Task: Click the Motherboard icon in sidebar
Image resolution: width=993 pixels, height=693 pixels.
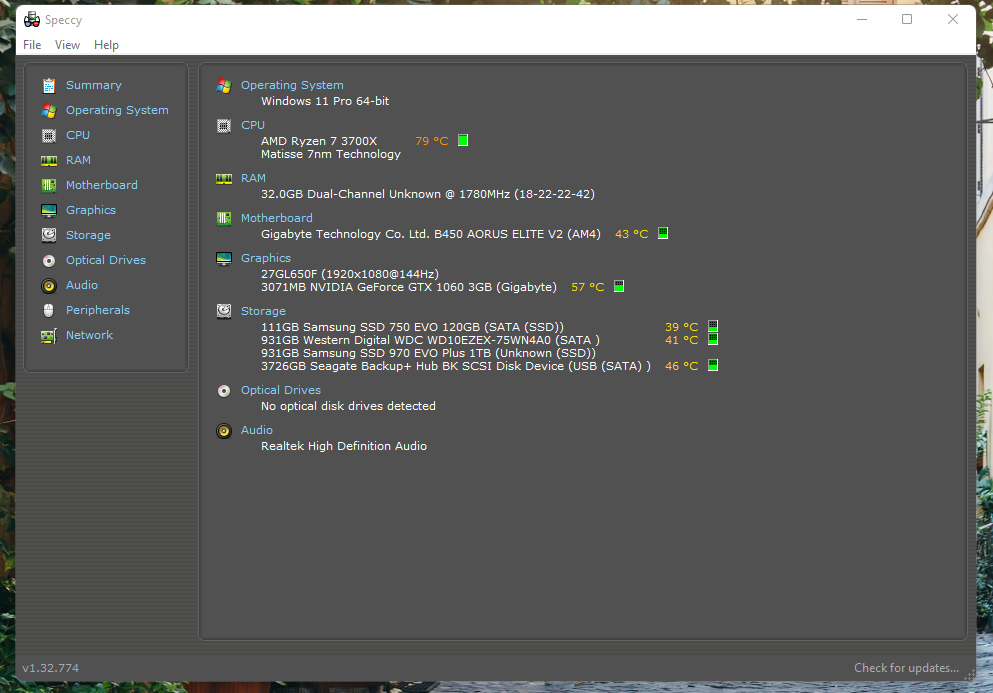Action: coord(49,185)
